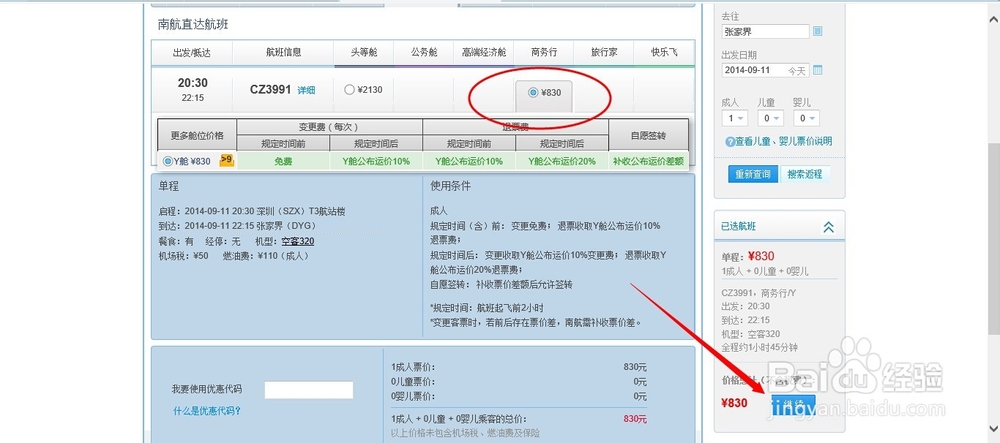Image resolution: width=1000 pixels, height=443 pixels.
Task: Click the 免费 change fee cell
Action: pyautogui.click(x=283, y=161)
